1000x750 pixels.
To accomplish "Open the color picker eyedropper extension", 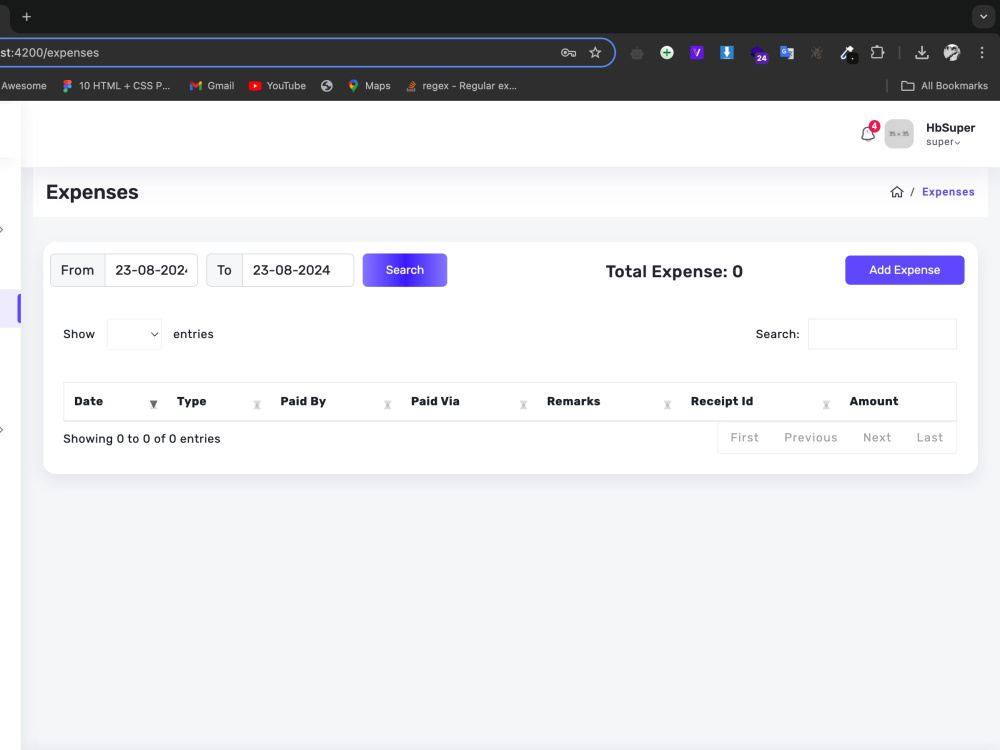I will (x=848, y=54).
